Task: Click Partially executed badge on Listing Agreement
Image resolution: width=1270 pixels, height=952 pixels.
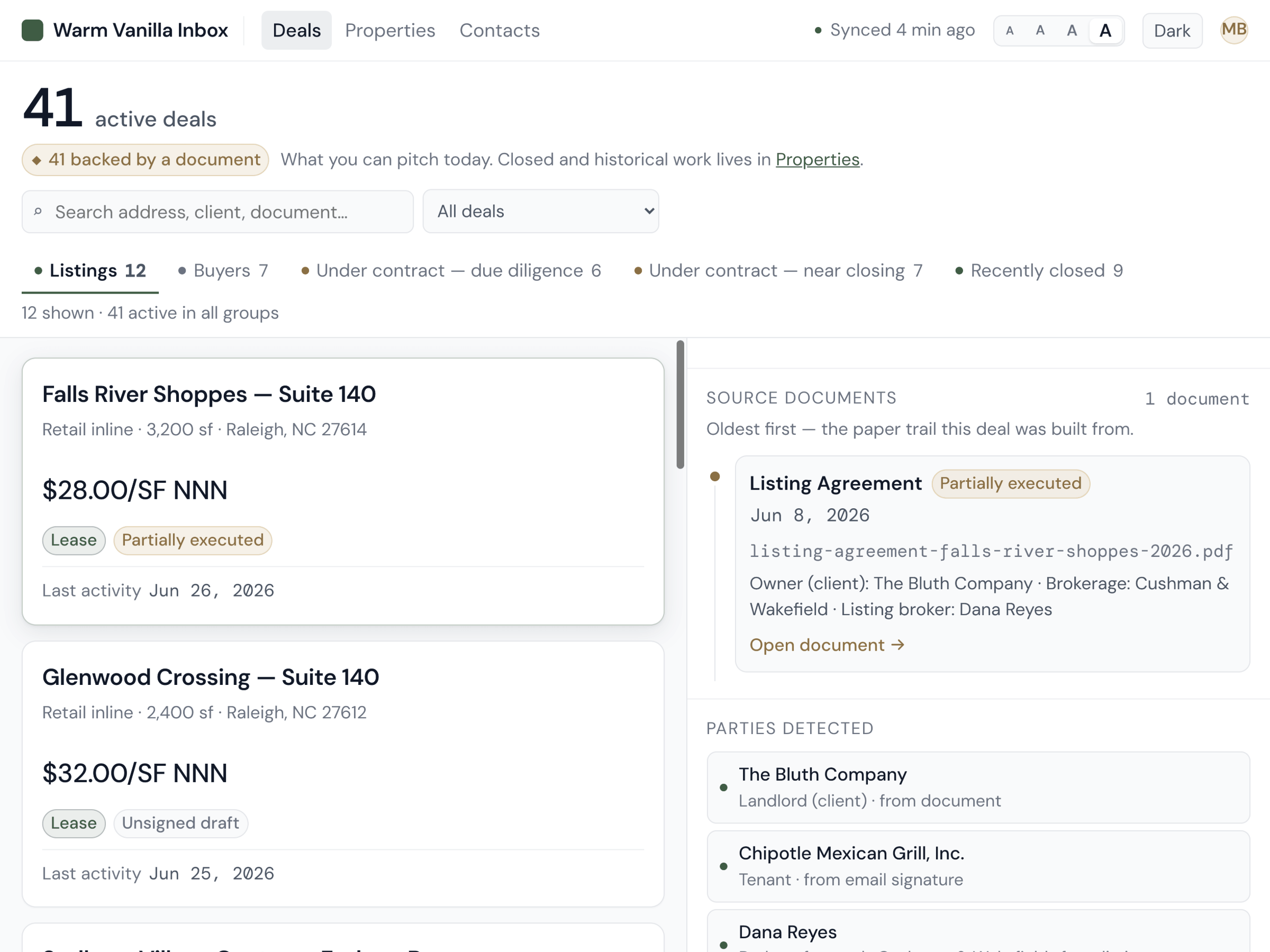Action: pyautogui.click(x=1011, y=484)
